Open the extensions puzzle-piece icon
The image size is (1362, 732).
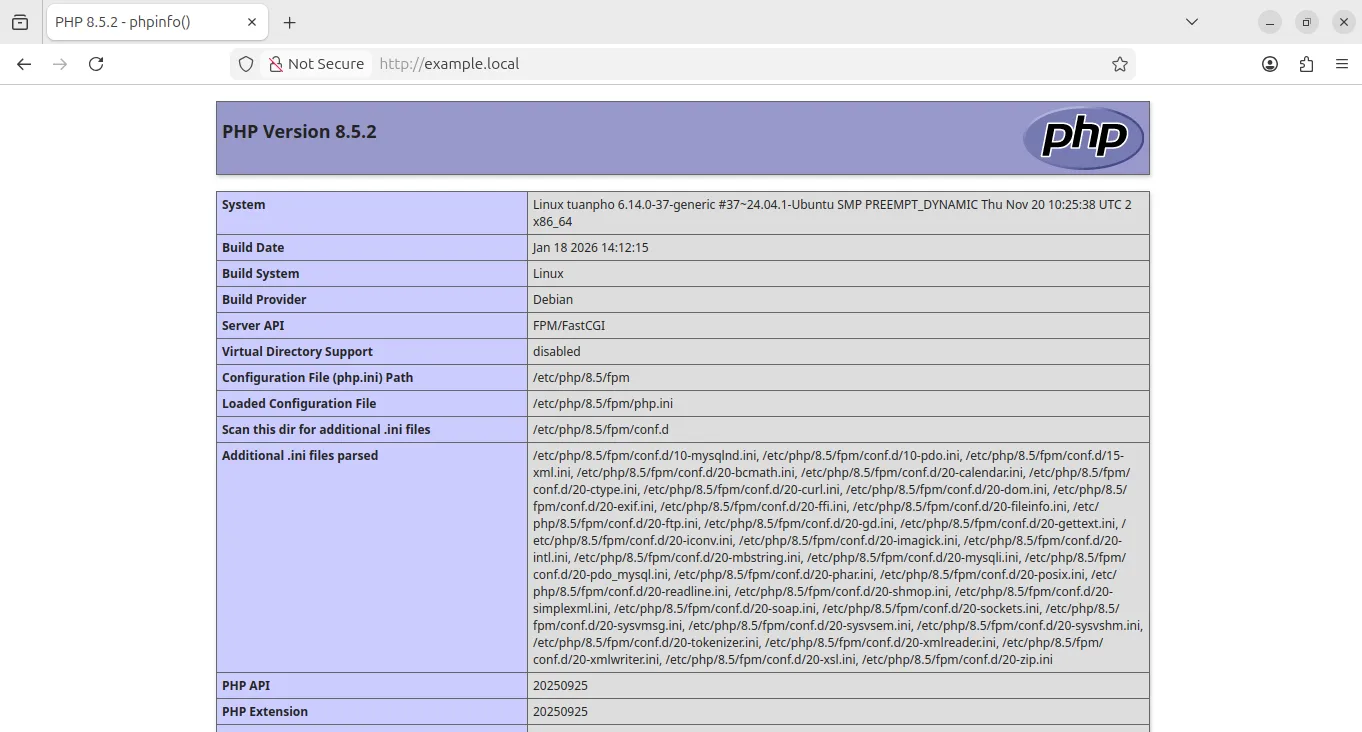pyautogui.click(x=1306, y=63)
